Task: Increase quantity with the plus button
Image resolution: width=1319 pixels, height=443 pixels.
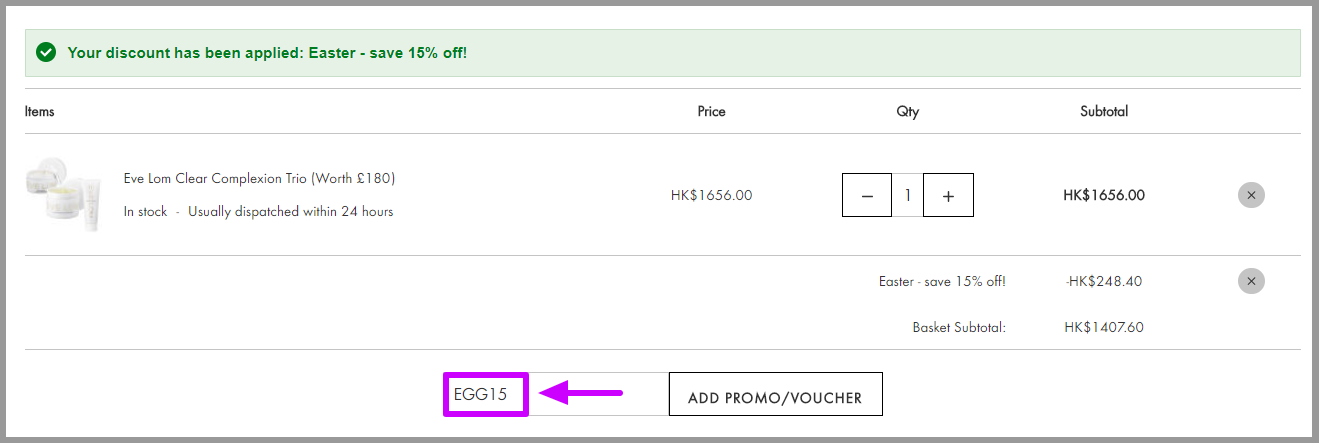Action: (x=948, y=195)
